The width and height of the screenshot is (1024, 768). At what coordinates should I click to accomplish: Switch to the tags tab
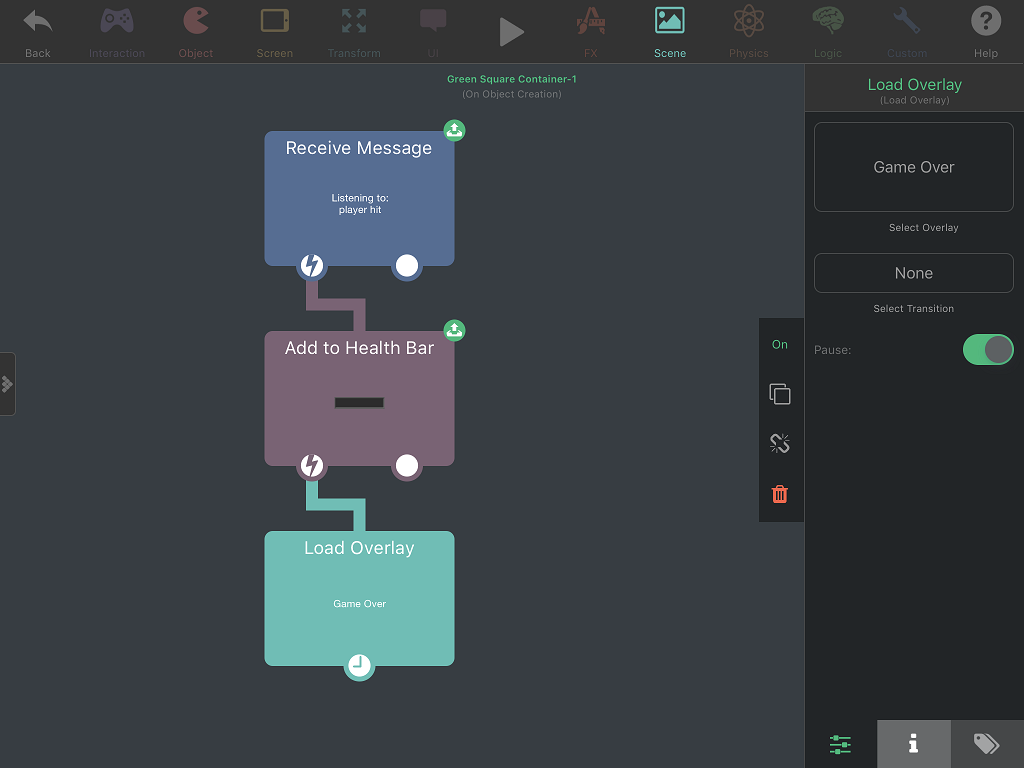987,744
